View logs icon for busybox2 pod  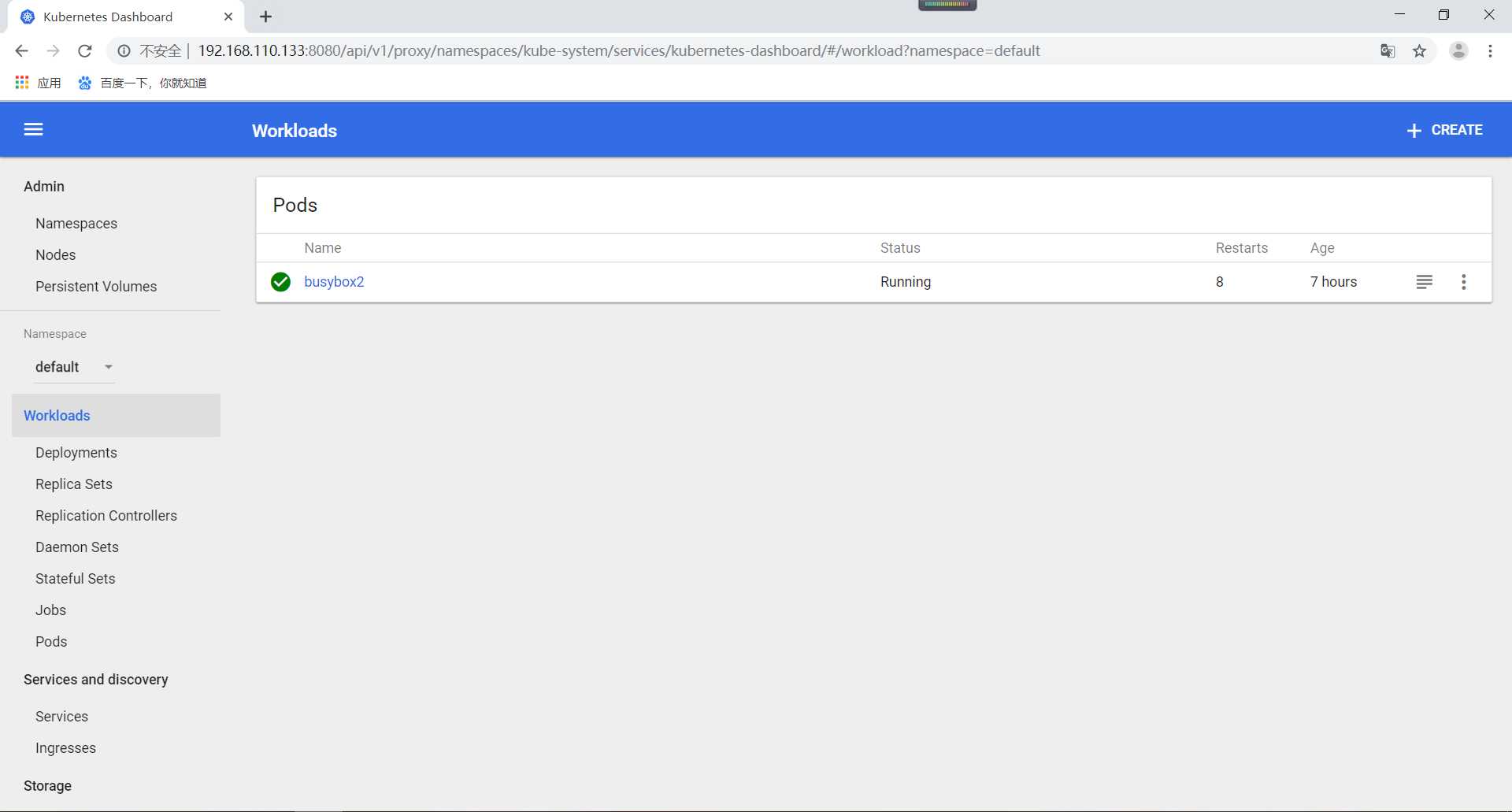click(1424, 282)
